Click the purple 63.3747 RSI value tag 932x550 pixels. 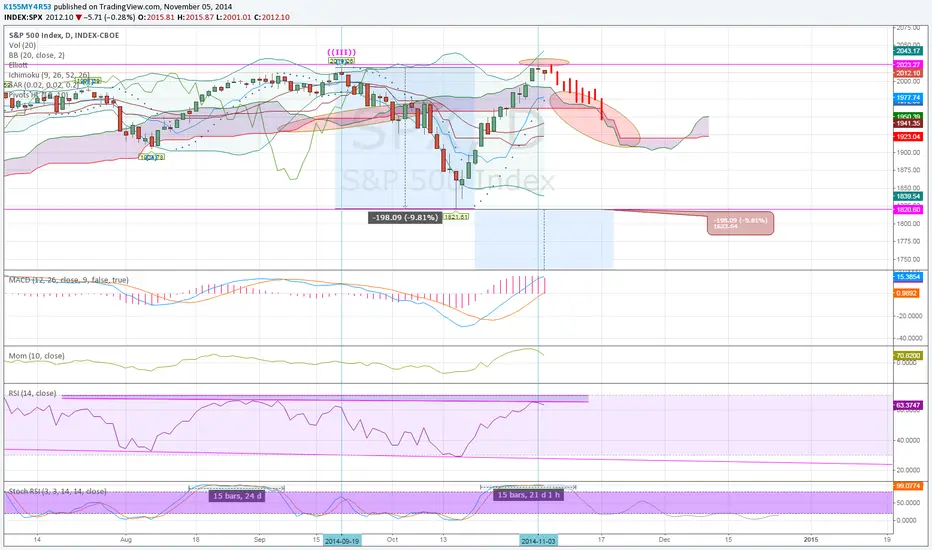coord(908,405)
